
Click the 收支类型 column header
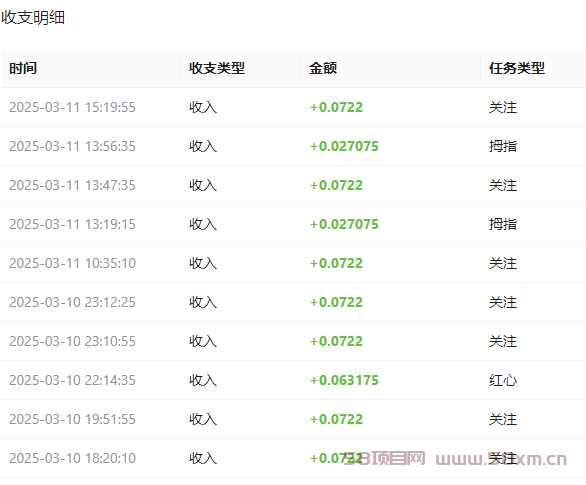point(217,68)
